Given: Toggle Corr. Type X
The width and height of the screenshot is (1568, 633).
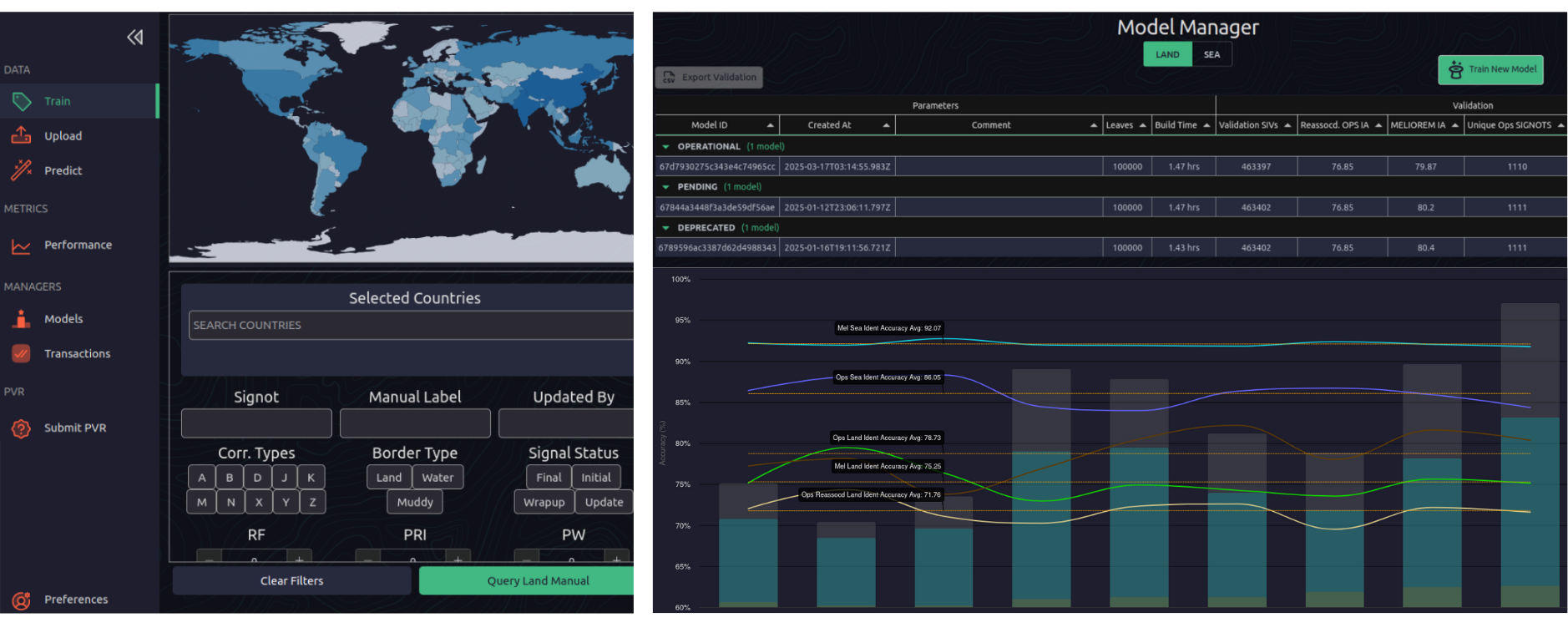Looking at the screenshot, I should pyautogui.click(x=259, y=502).
